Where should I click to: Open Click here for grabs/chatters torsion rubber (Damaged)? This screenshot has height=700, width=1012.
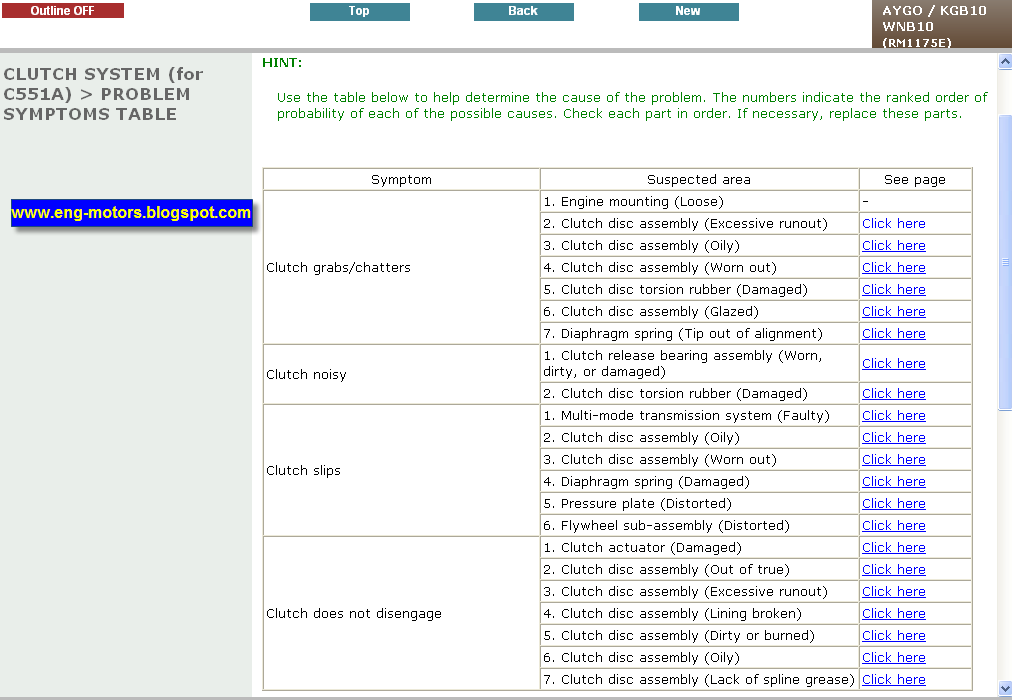[893, 289]
